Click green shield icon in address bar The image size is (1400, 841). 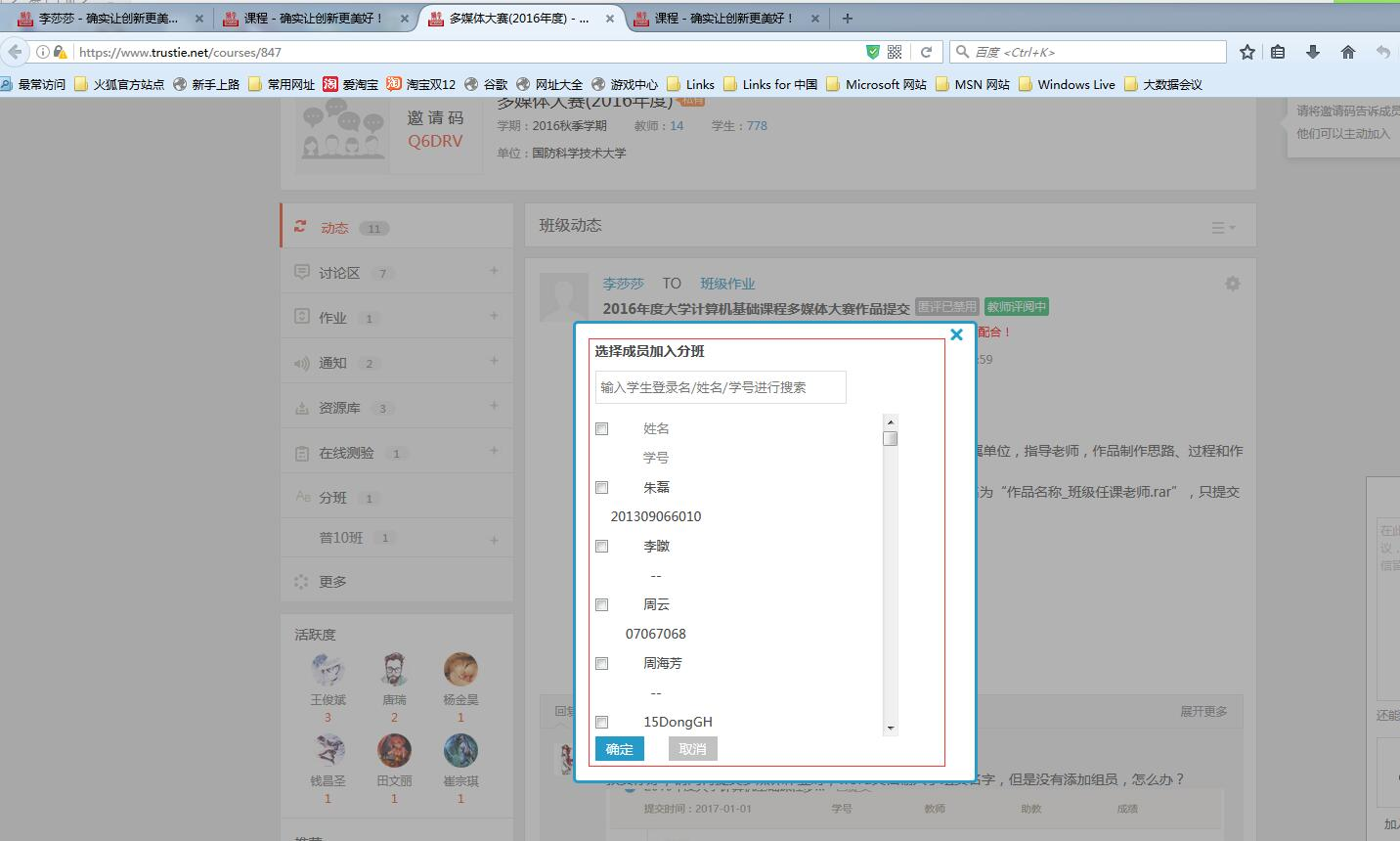click(x=872, y=52)
